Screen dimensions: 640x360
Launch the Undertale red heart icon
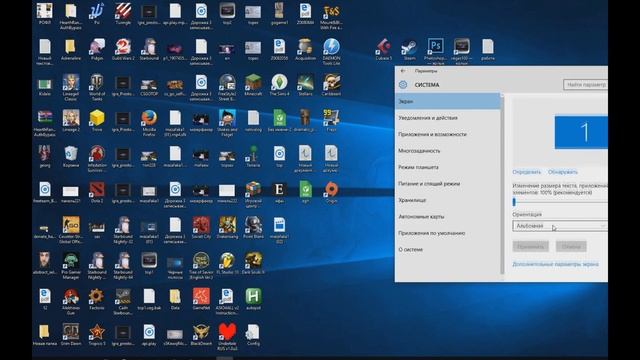(227, 337)
